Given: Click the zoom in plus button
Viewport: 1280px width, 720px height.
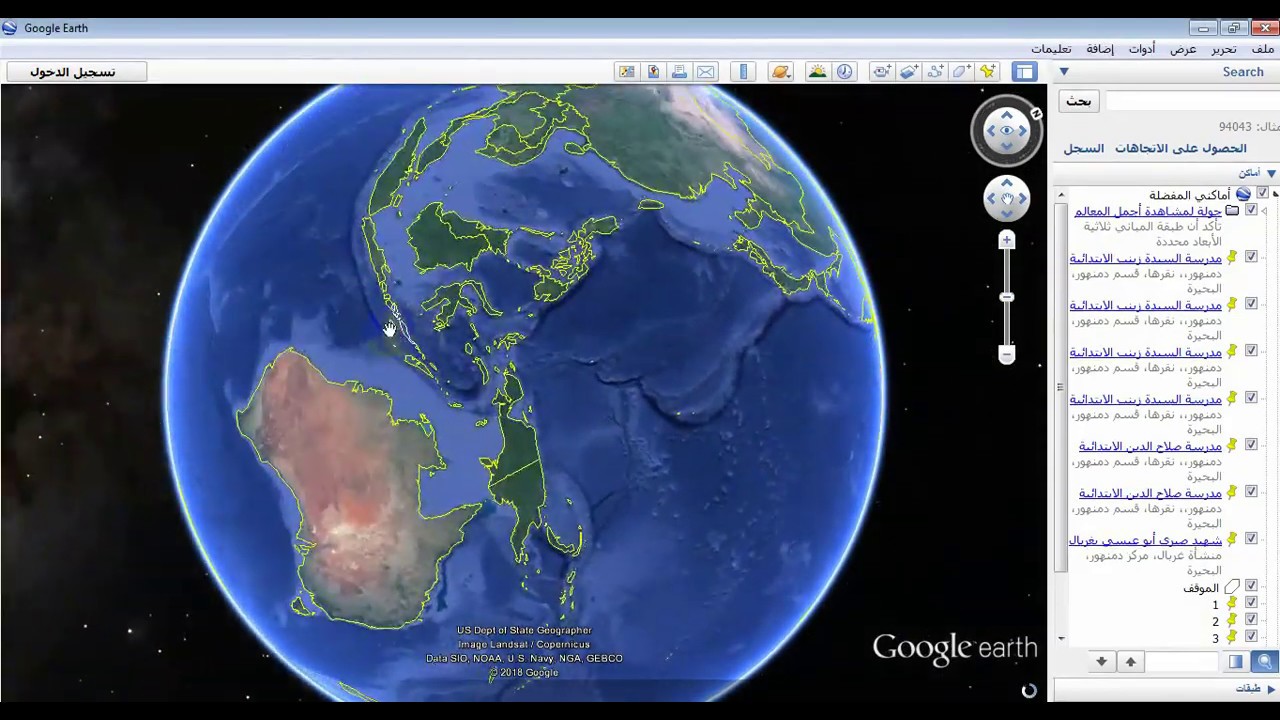Looking at the screenshot, I should pos(1007,240).
